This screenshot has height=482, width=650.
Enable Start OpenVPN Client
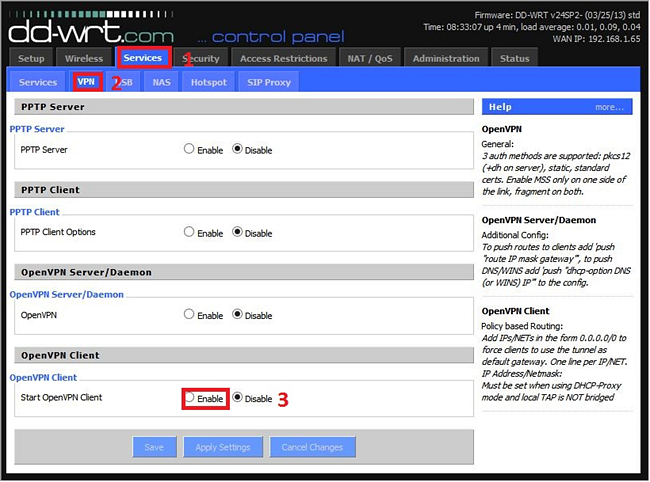189,397
